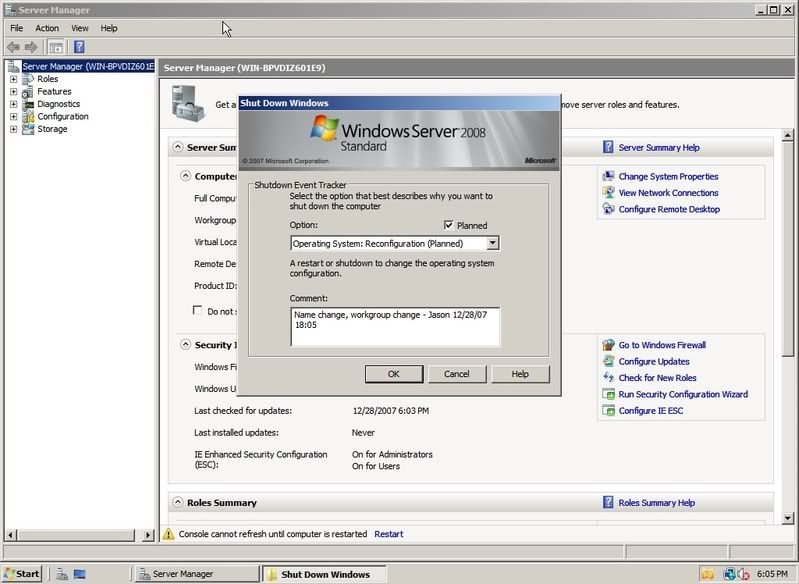The width and height of the screenshot is (799, 584).
Task: Expand the Roles tree node
Action: [13, 79]
